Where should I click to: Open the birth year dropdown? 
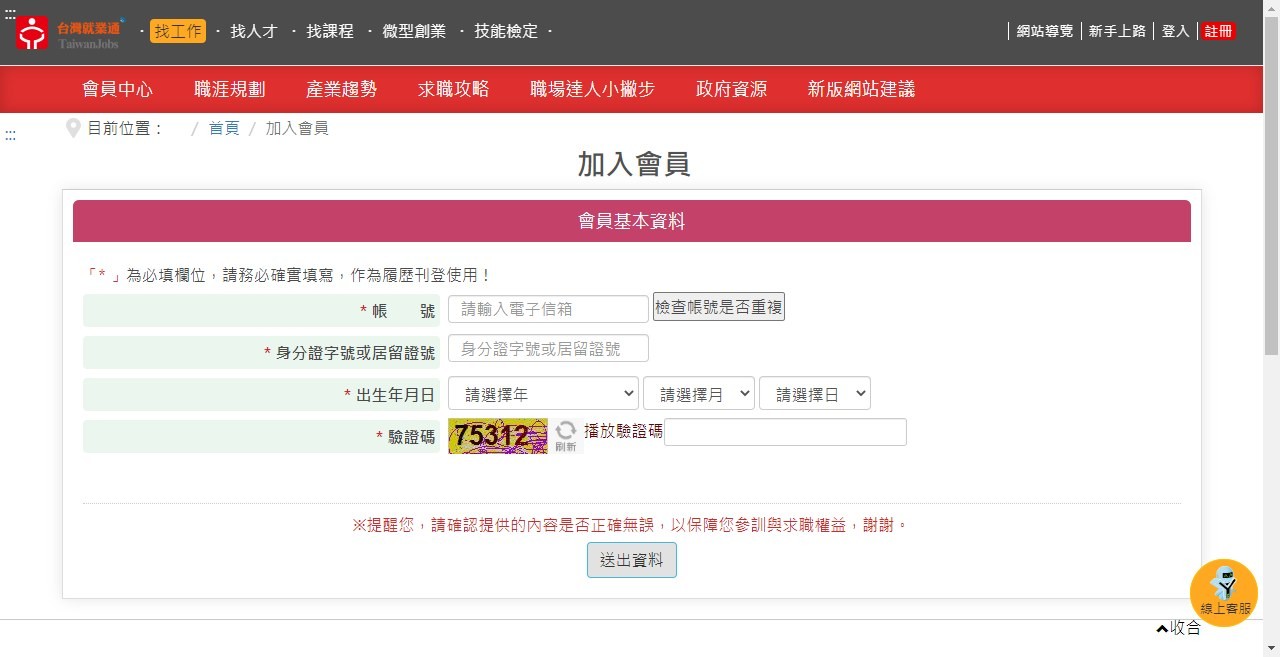(x=543, y=394)
